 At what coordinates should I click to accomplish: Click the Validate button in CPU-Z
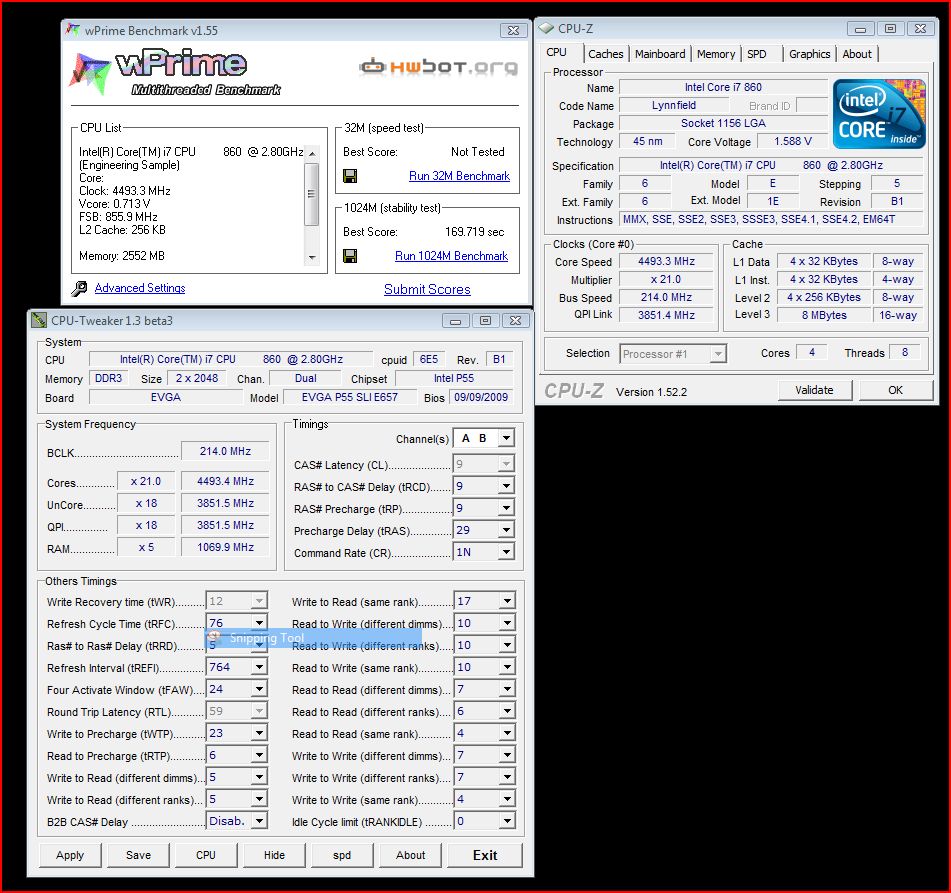[x=815, y=390]
